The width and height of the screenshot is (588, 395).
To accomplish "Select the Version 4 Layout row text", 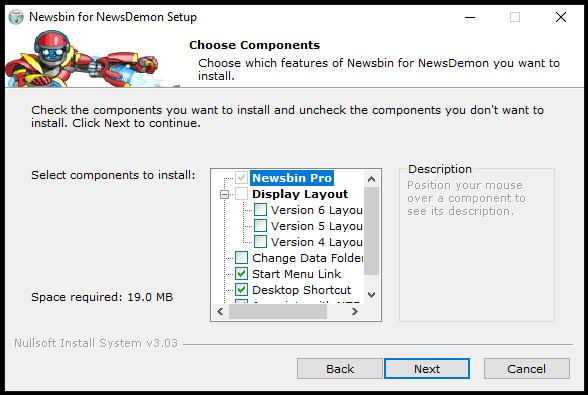I will coord(316,242).
